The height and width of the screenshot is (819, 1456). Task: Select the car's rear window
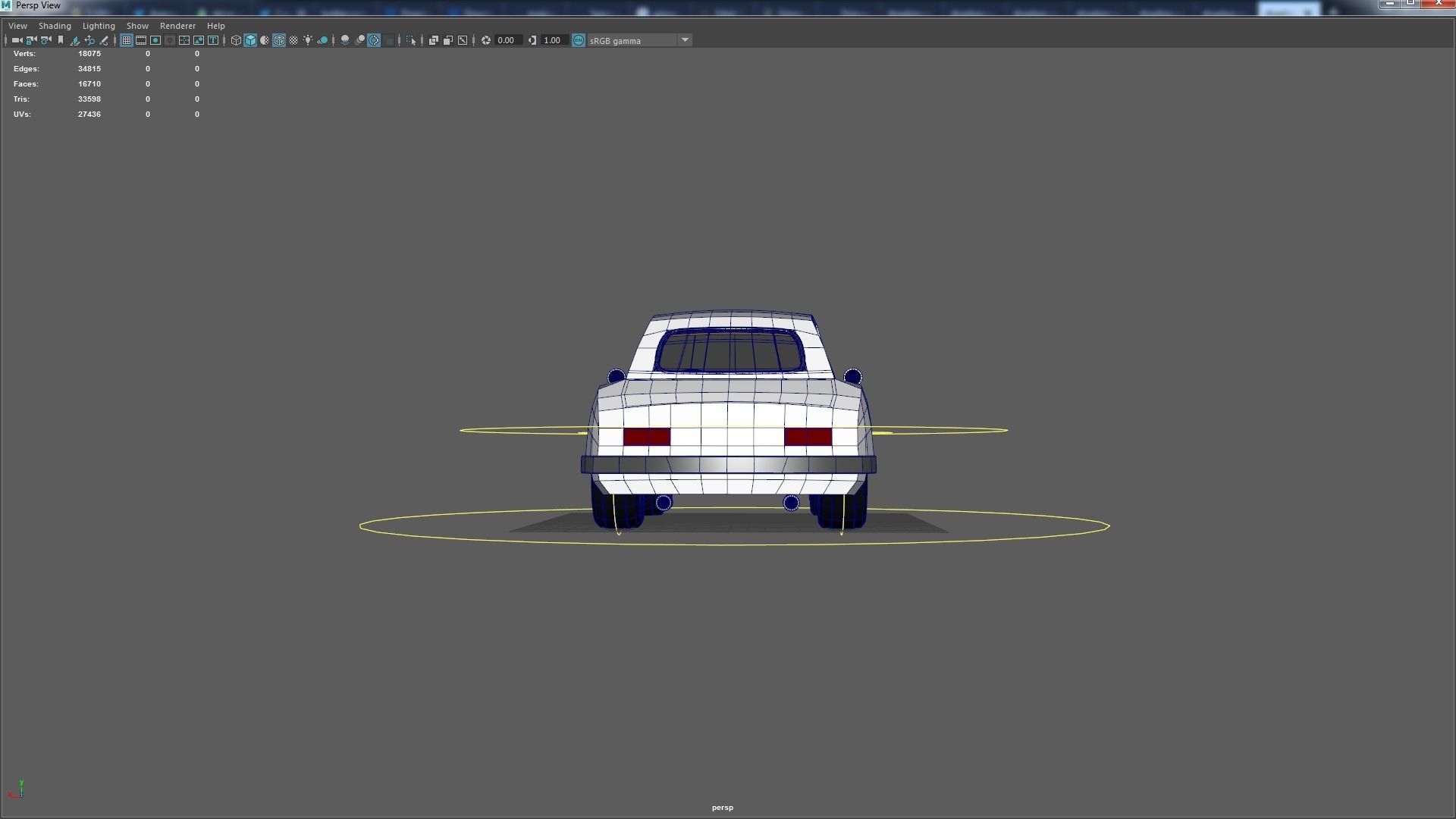coord(730,352)
